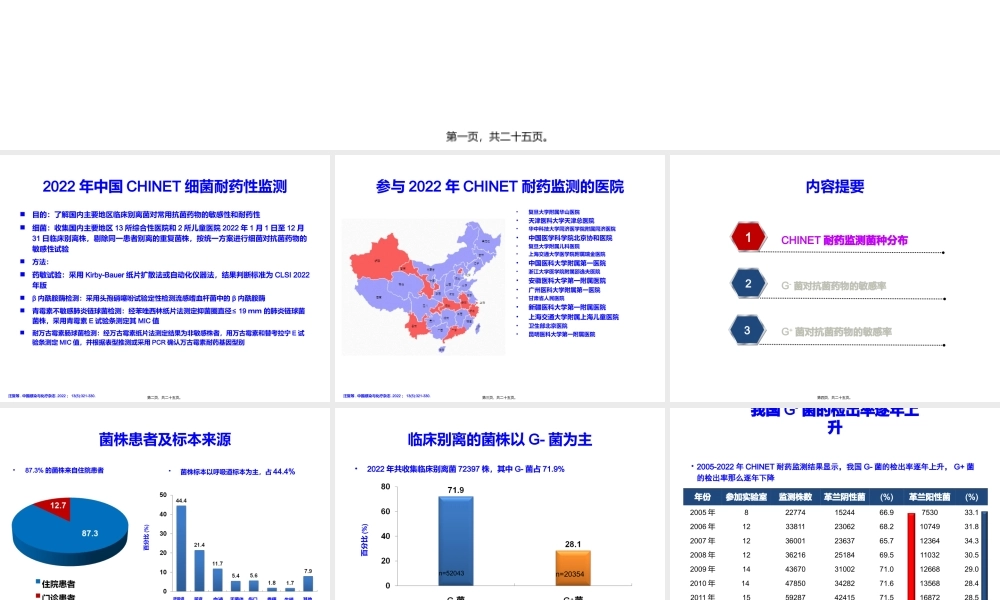
Task: Click the bullet beginning 耐万古霉素肠球菌检测
Action: (168, 337)
